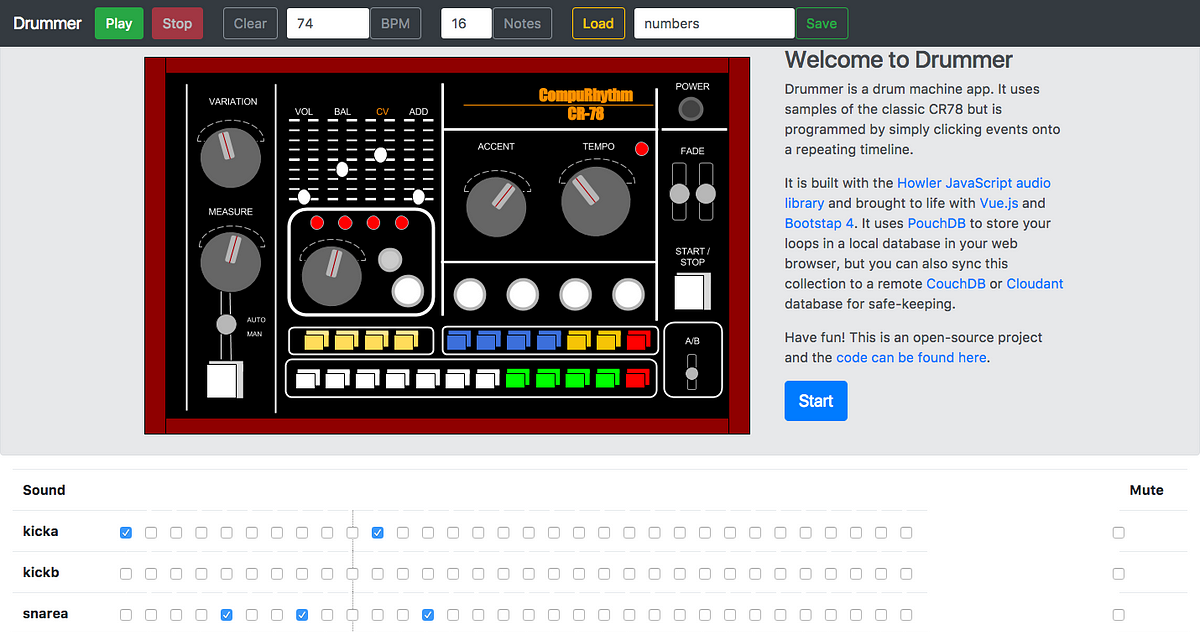
Task: Focus the Notes field showing 16
Action: coord(466,23)
